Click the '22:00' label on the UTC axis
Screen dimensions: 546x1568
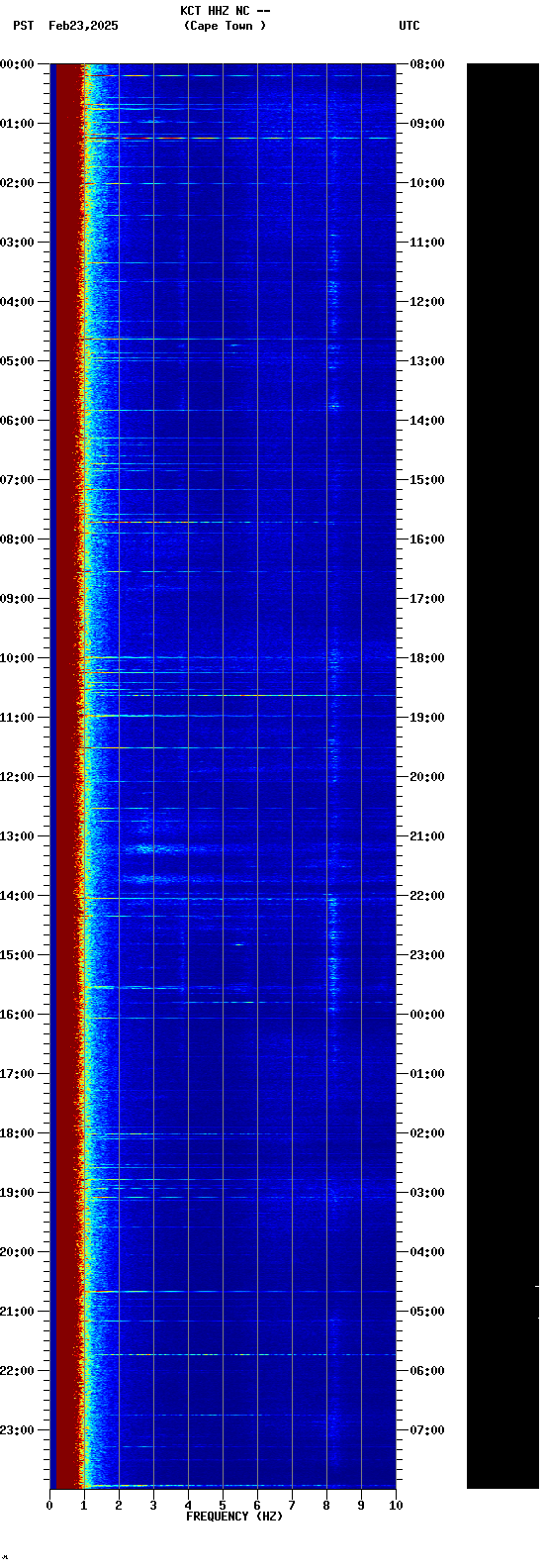point(427,896)
